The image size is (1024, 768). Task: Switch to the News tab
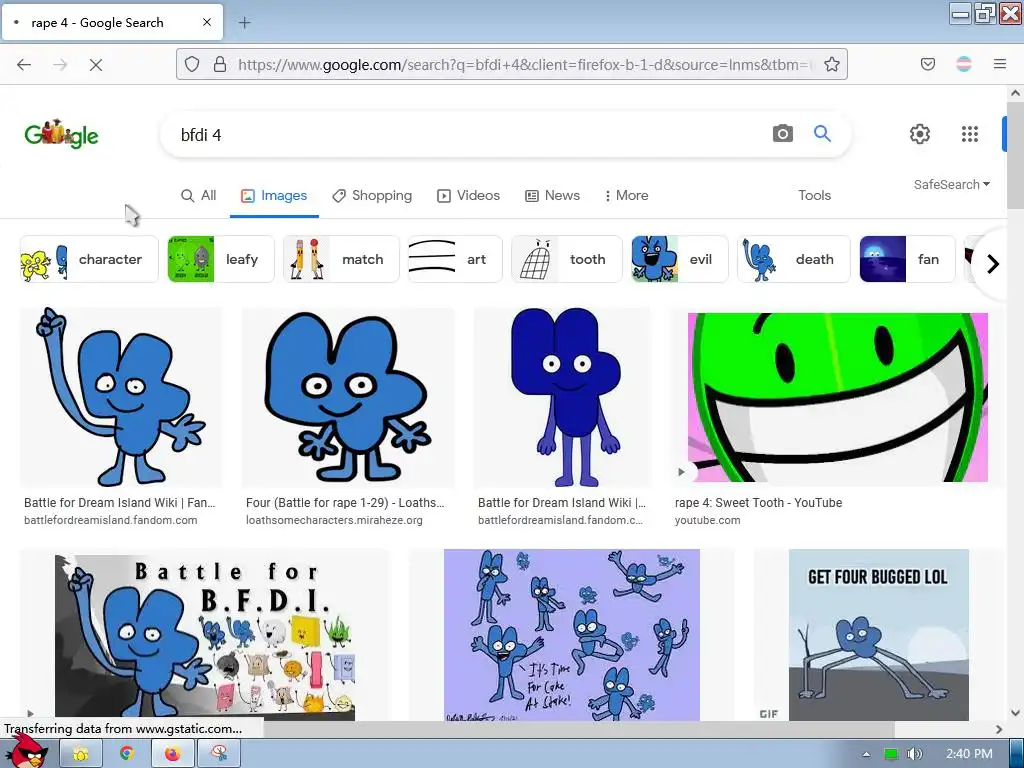[552, 195]
